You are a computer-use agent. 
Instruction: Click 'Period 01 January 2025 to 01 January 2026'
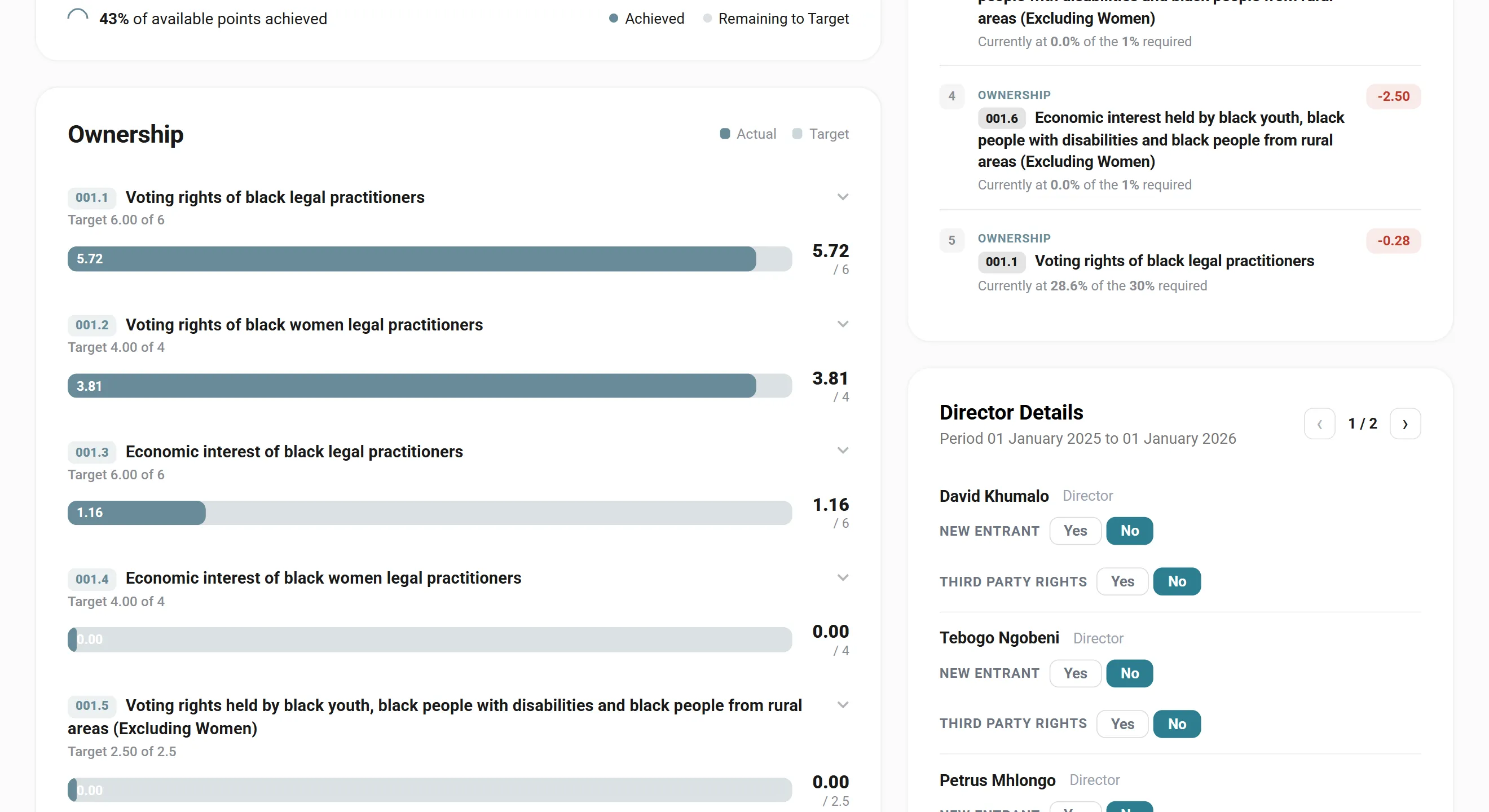pos(1088,439)
